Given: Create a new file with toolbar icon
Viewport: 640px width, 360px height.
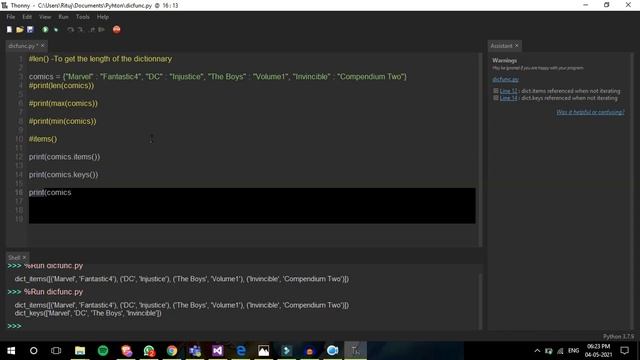Looking at the screenshot, I should (x=9, y=29).
